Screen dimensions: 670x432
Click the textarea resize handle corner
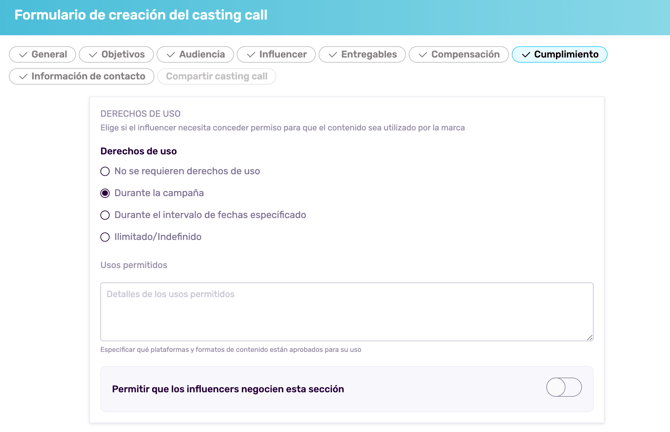click(x=589, y=337)
